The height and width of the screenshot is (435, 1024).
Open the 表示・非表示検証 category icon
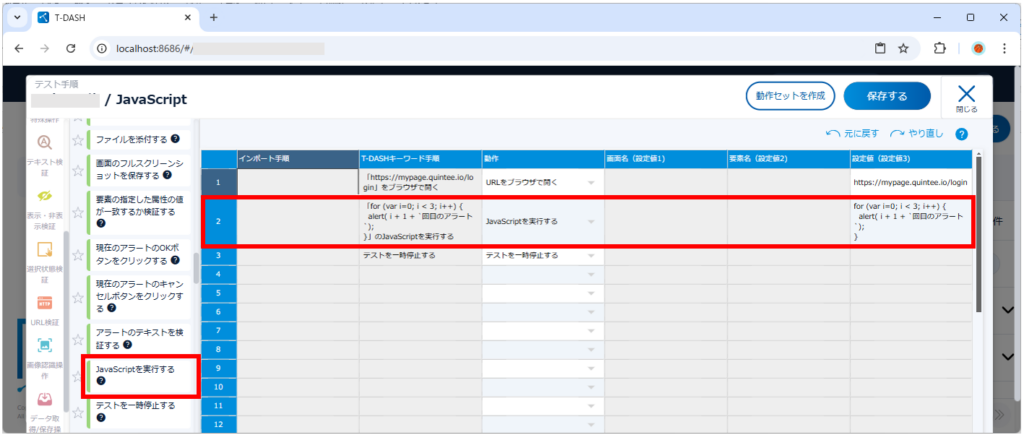coord(43,196)
